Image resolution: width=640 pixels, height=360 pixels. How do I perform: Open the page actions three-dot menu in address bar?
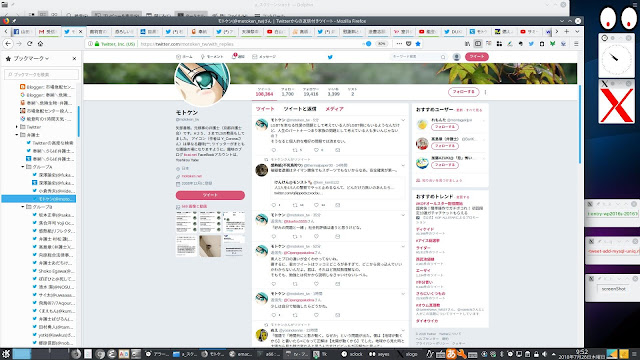coord(399,44)
